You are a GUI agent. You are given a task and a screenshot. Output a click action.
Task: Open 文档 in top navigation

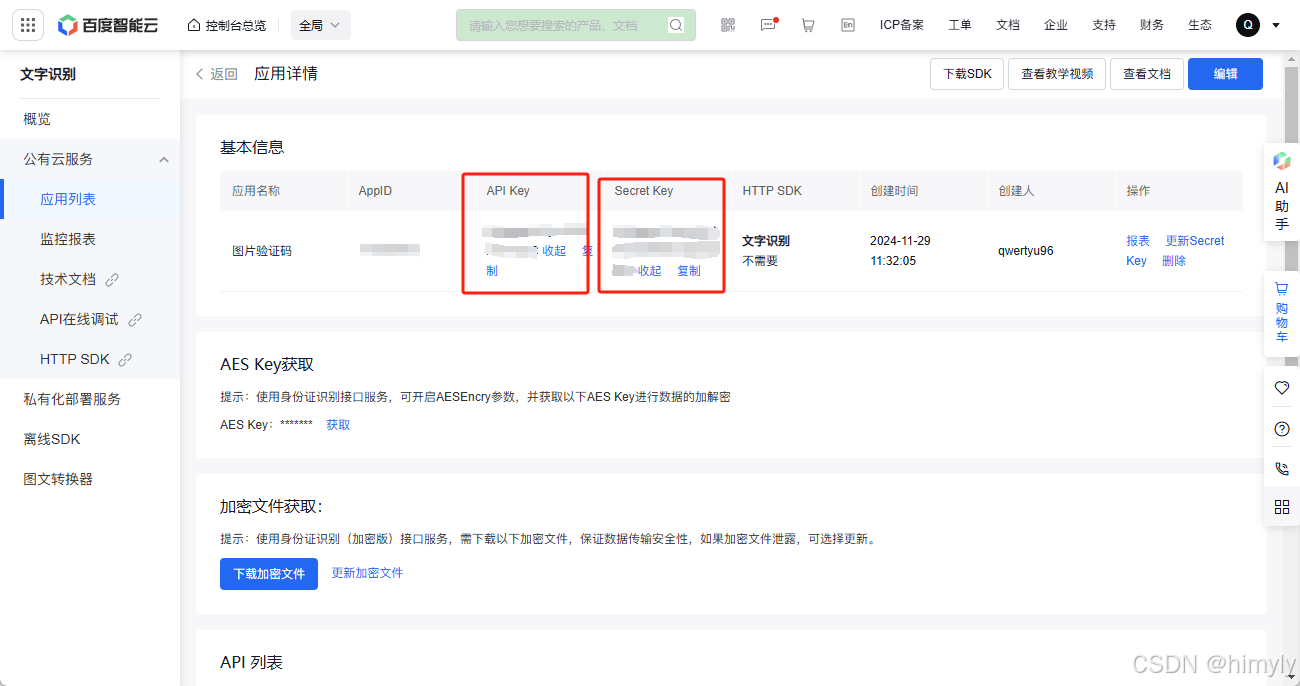[x=1008, y=25]
